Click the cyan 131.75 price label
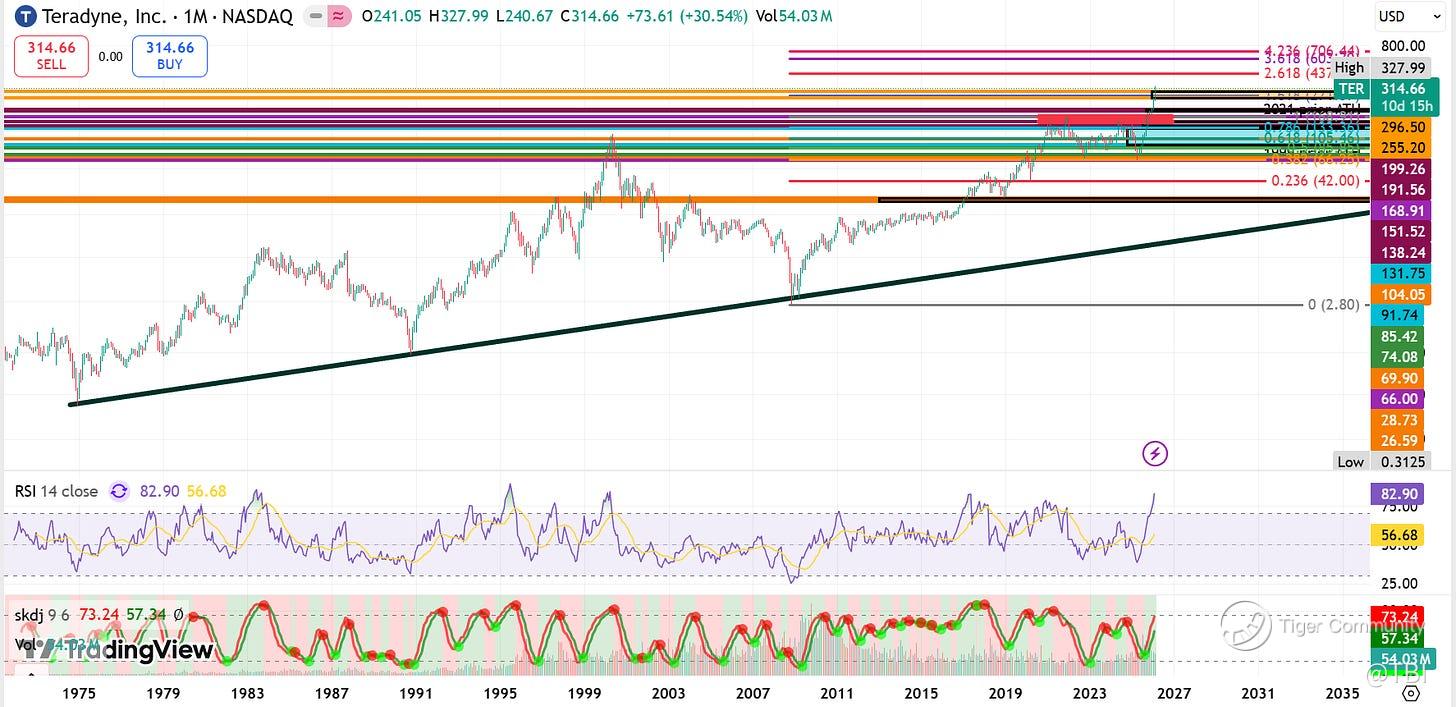Screen dimensions: 1456x707 coord(1400,274)
